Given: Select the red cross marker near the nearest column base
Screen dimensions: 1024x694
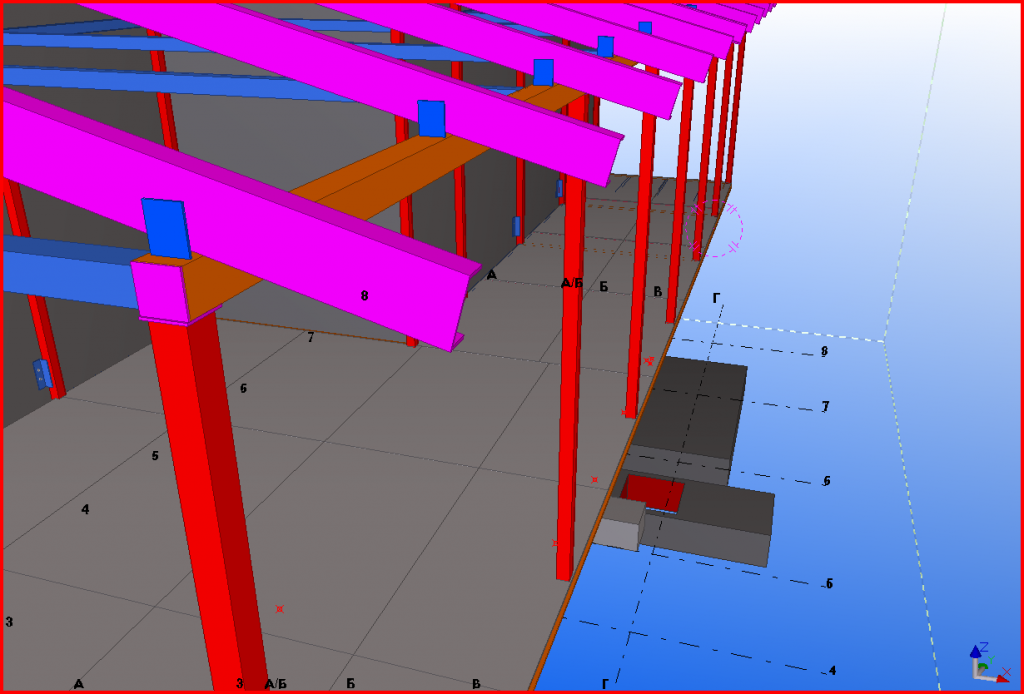Looking at the screenshot, I should pos(280,609).
